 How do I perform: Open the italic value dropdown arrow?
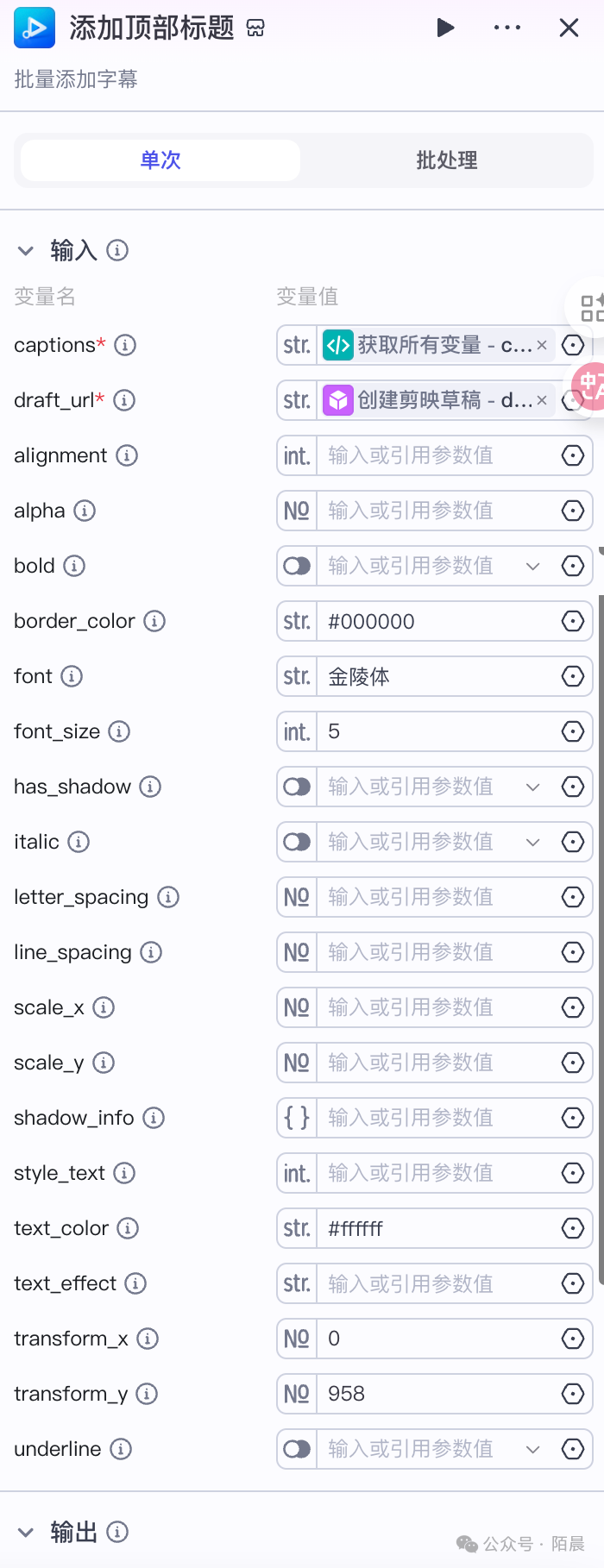point(533,842)
